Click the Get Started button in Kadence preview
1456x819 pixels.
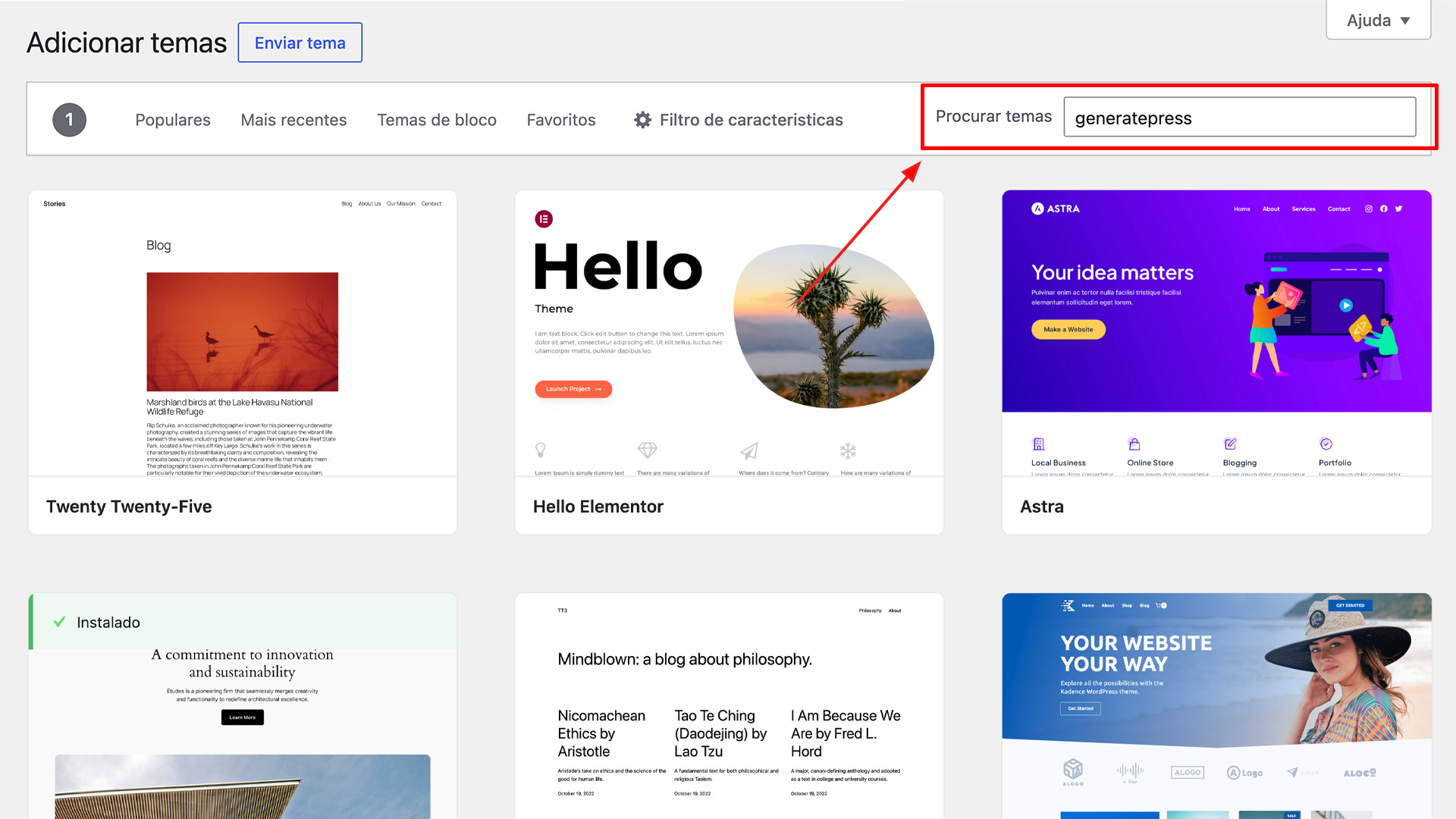click(1081, 708)
